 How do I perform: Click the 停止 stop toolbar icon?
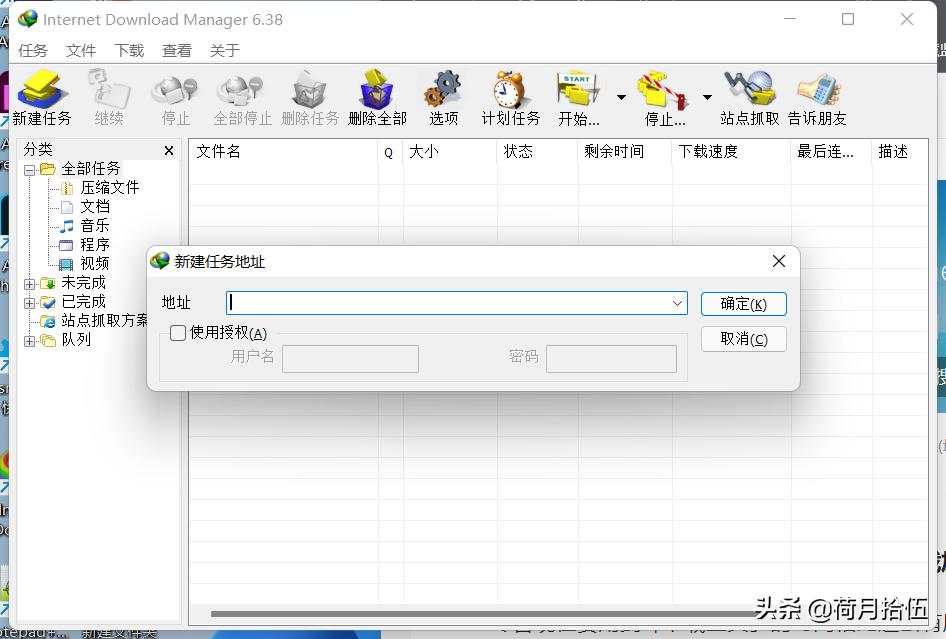tap(176, 97)
